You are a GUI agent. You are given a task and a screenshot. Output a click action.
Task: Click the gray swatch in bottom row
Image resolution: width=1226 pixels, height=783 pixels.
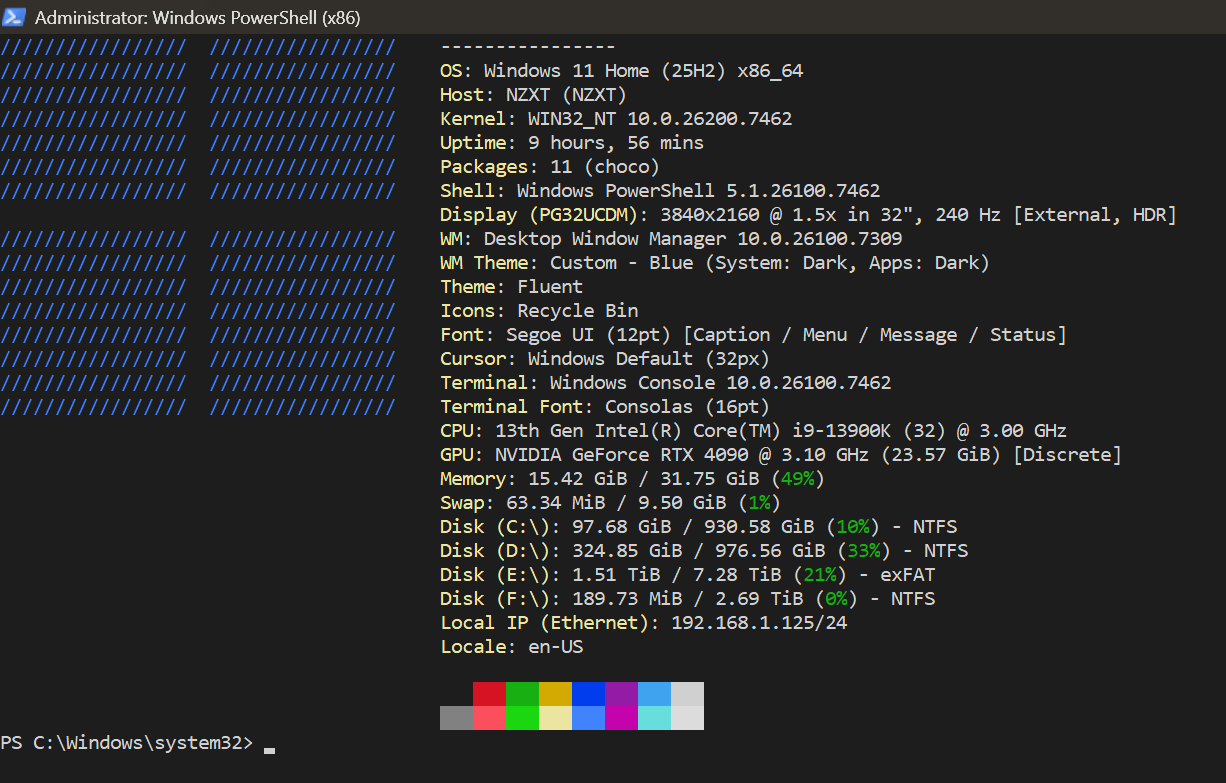[456, 718]
